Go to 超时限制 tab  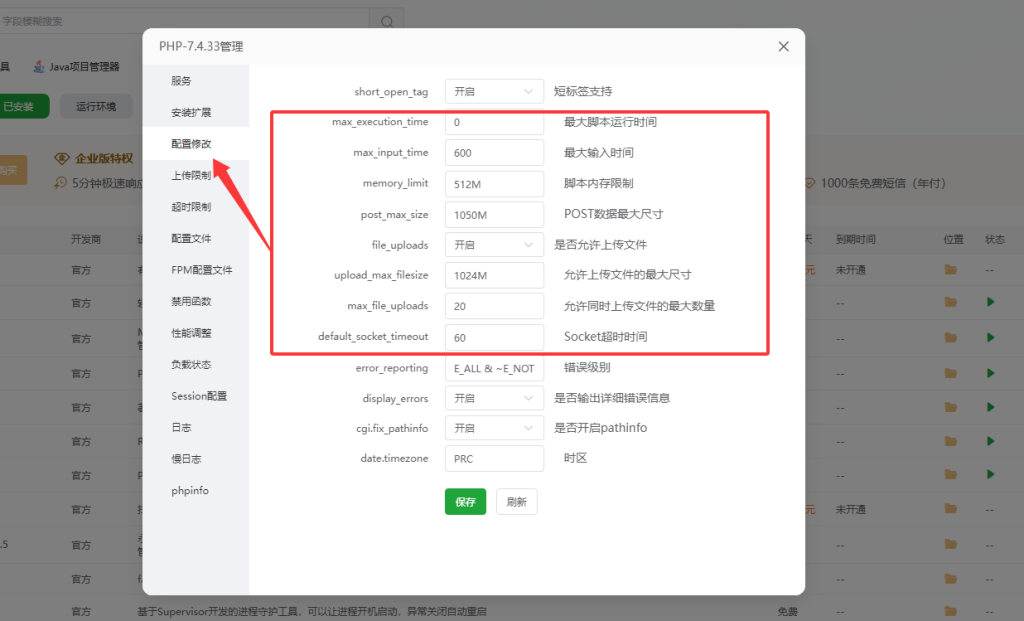[x=196, y=206]
